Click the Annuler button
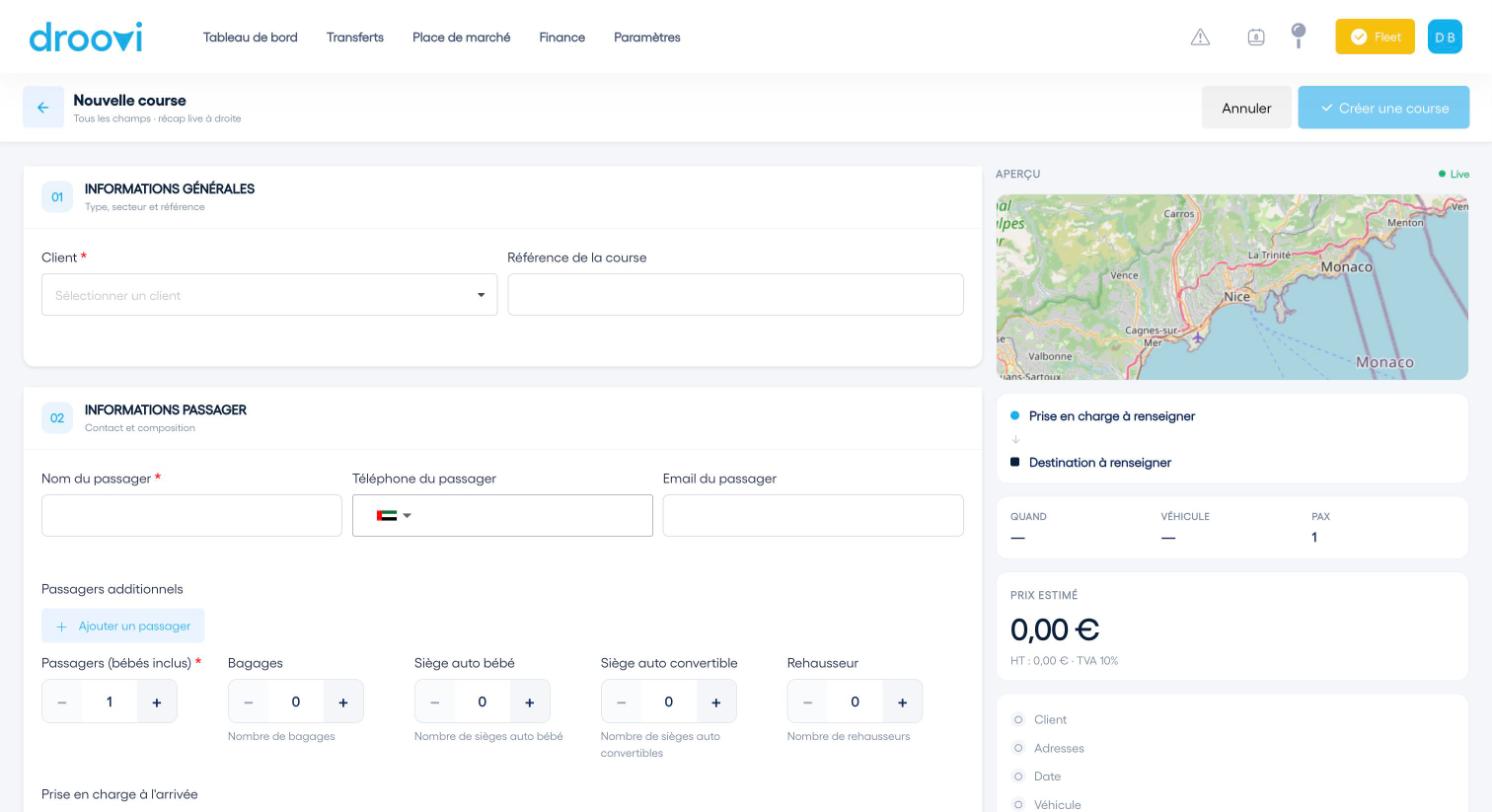 [x=1247, y=108]
